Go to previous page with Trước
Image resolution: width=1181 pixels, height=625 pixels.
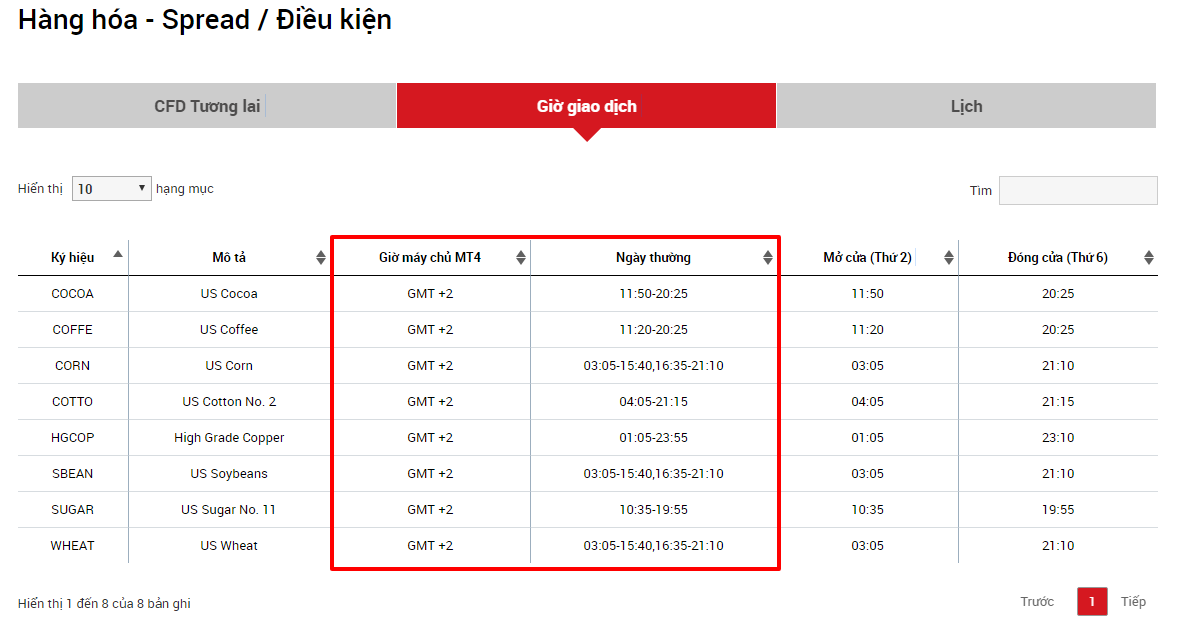point(1037,602)
